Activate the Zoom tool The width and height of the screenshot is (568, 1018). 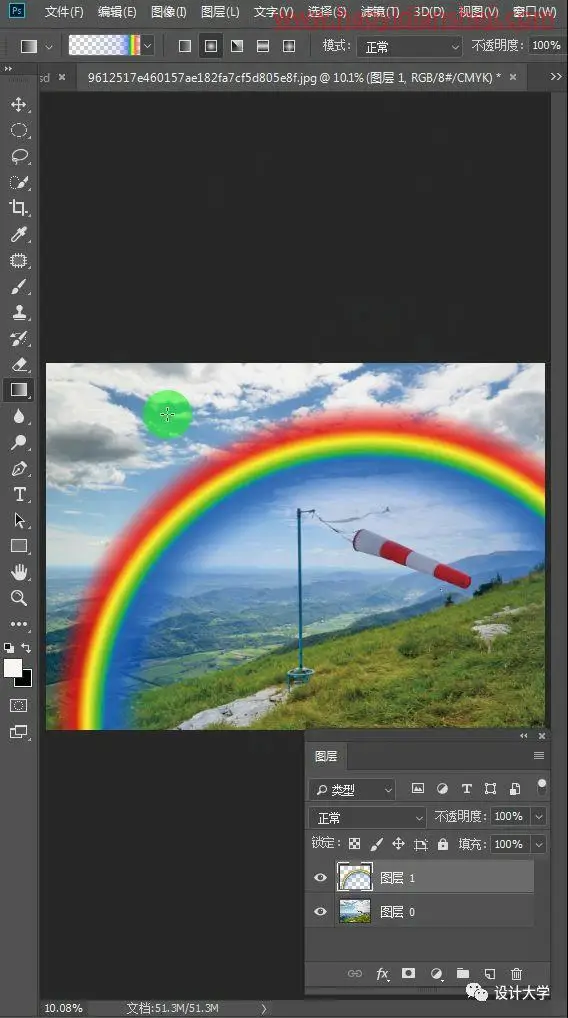(x=19, y=598)
